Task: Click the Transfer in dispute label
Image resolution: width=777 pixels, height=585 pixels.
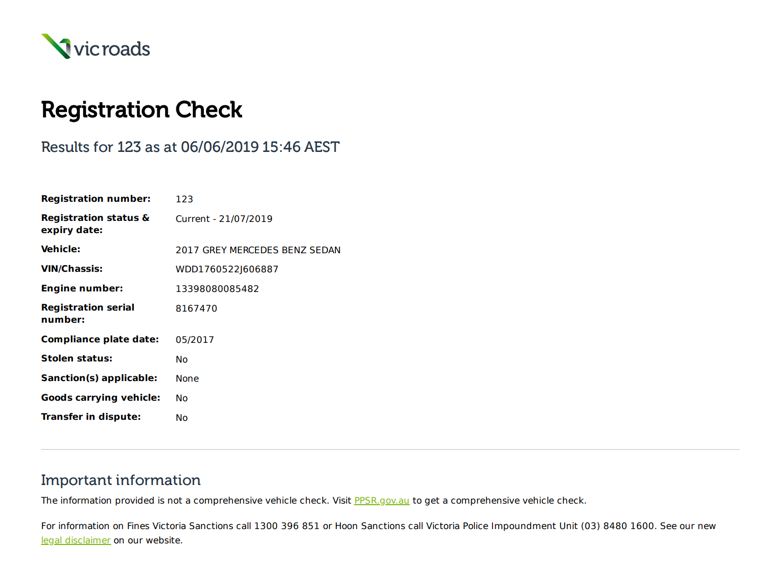Action: pos(90,417)
